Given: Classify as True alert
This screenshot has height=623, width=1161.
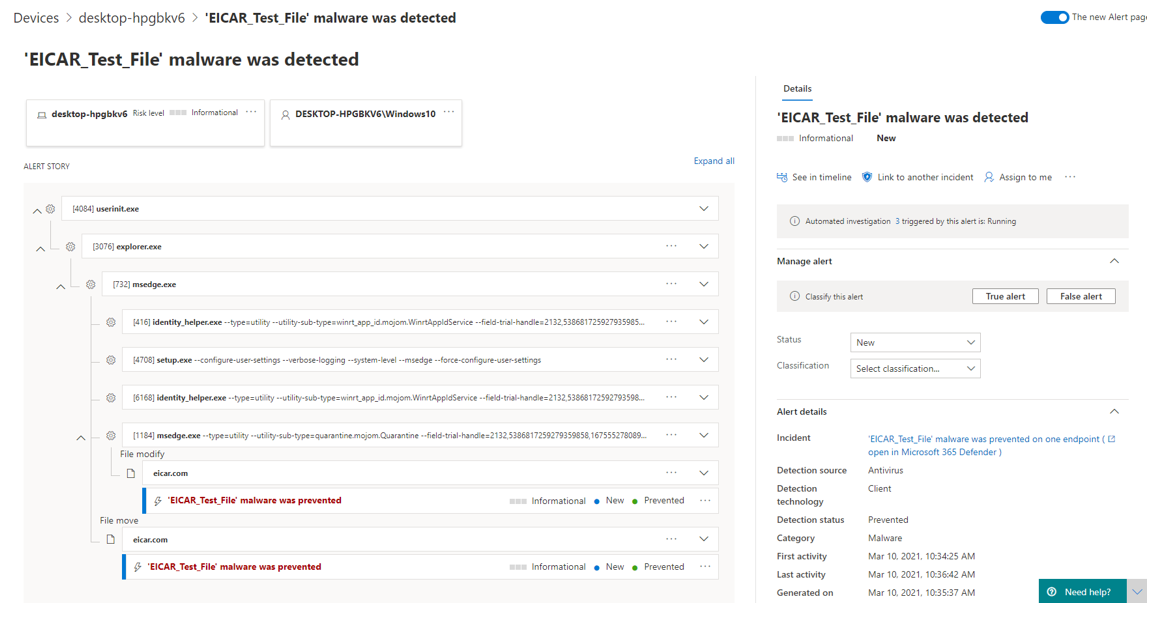Looking at the screenshot, I should (1005, 296).
